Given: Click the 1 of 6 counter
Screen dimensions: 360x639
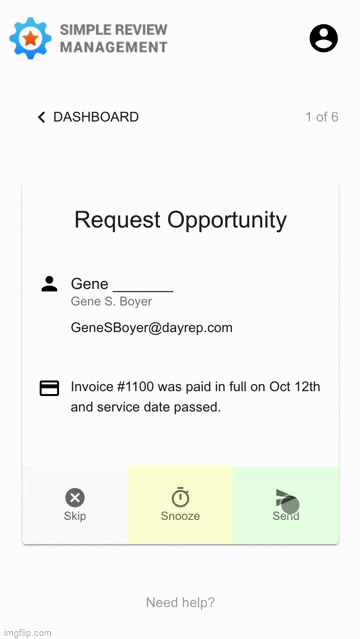Looking at the screenshot, I should [322, 117].
